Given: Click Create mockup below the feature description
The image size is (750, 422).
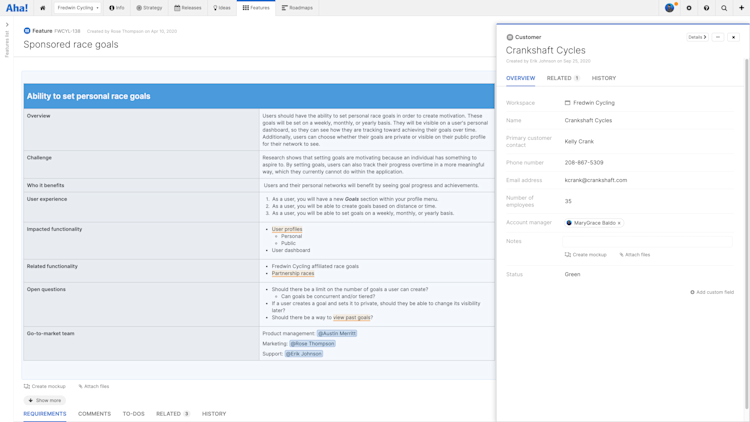Looking at the screenshot, I should click(45, 386).
